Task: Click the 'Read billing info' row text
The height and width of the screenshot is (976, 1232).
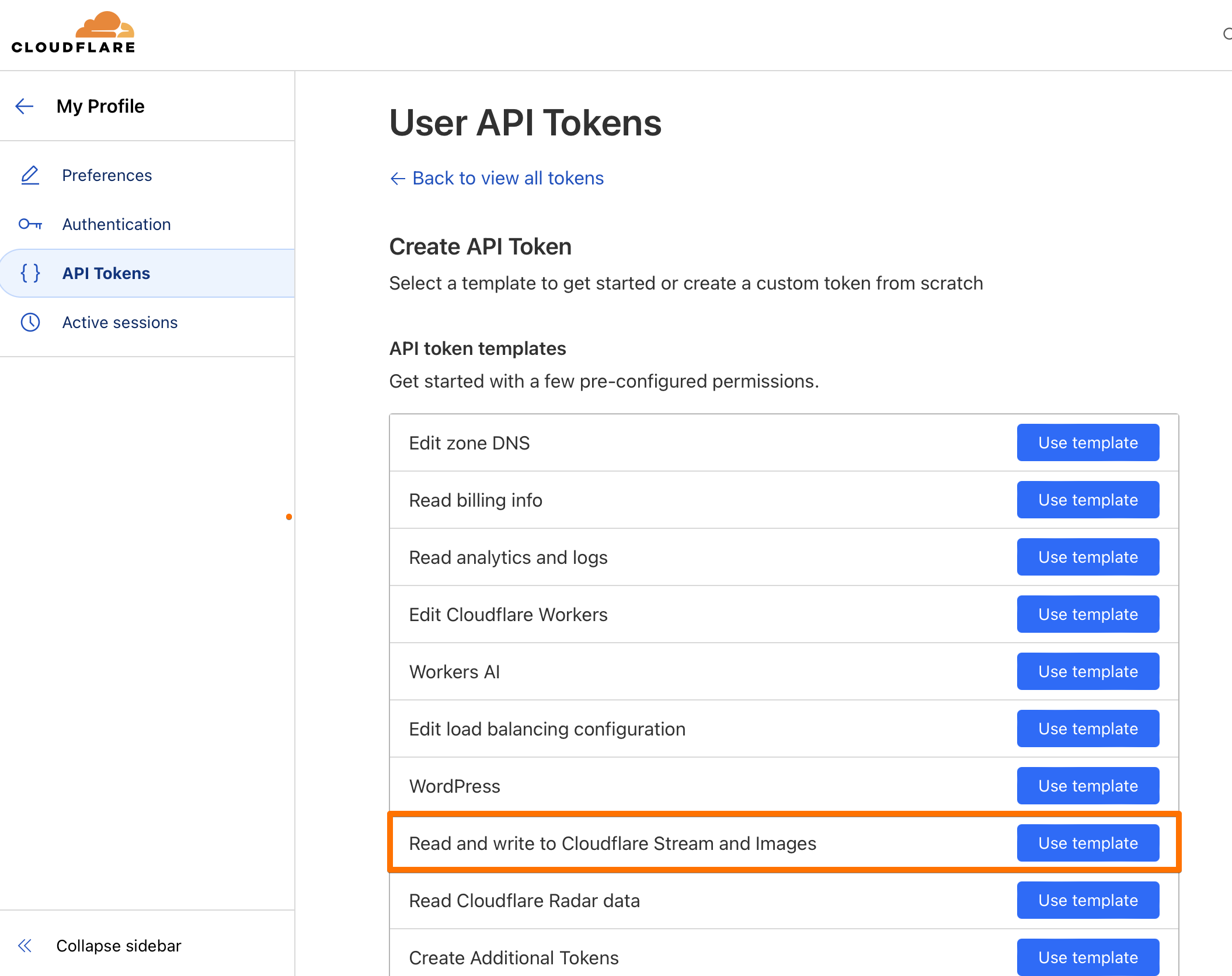Action: [476, 500]
